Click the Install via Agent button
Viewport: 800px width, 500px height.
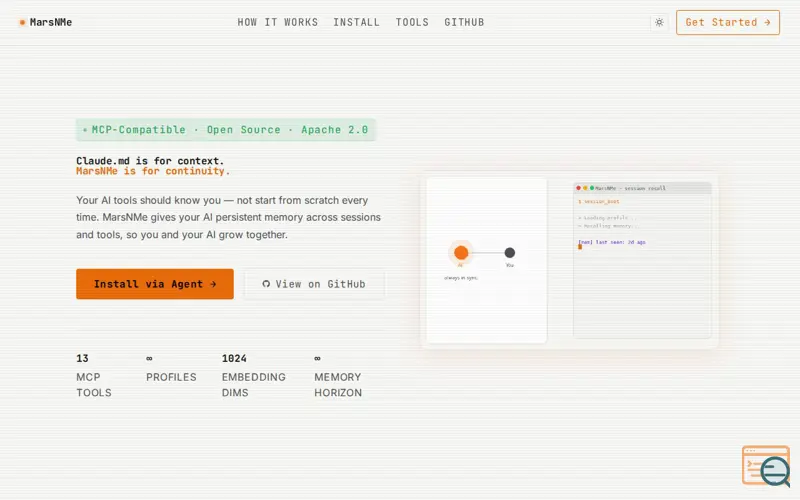click(155, 284)
